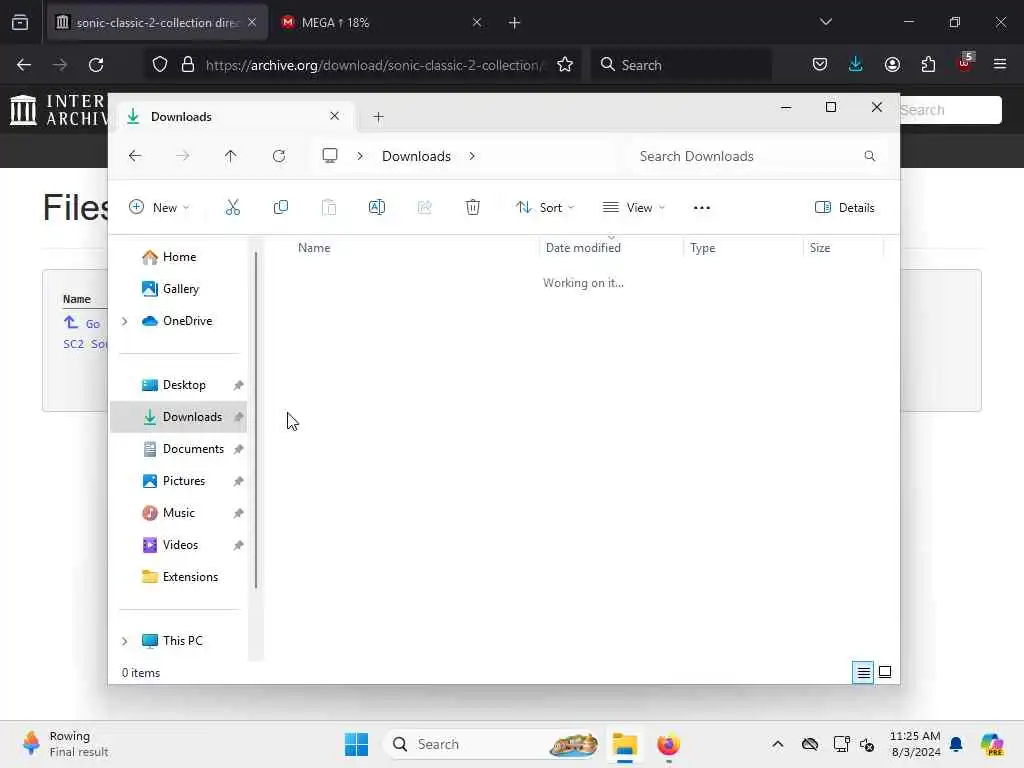Click Firefox tracking protection shield icon
Screen dimensions: 1024x768
[160, 65]
